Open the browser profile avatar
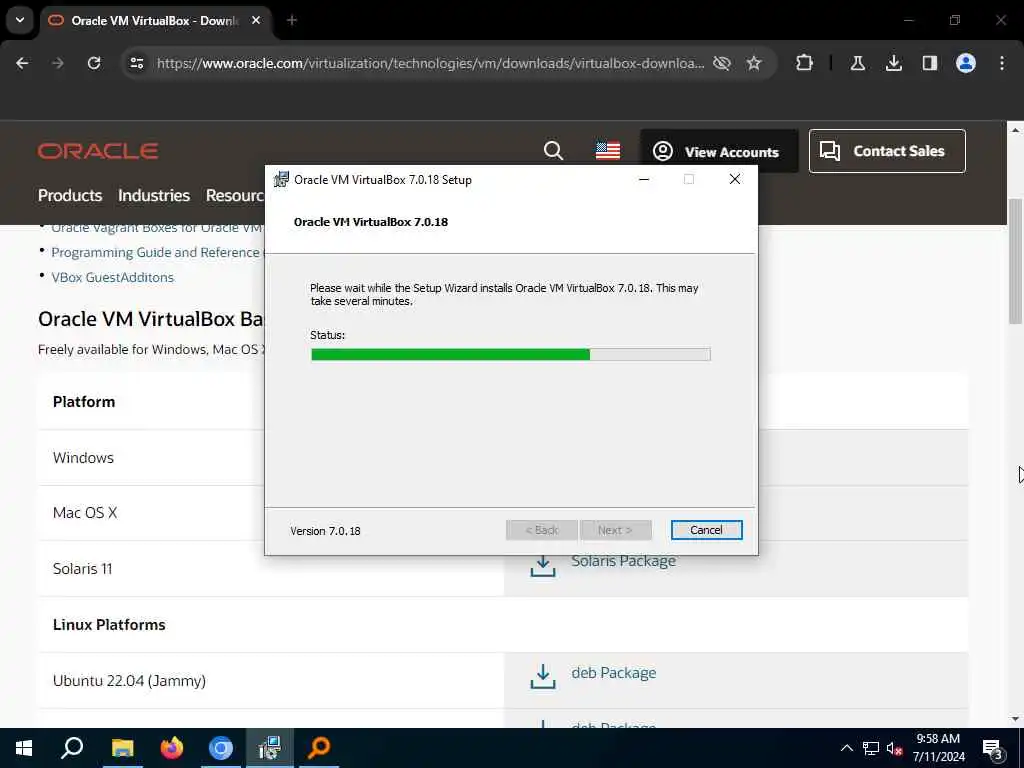Screen dimensions: 1024x768 965,63
